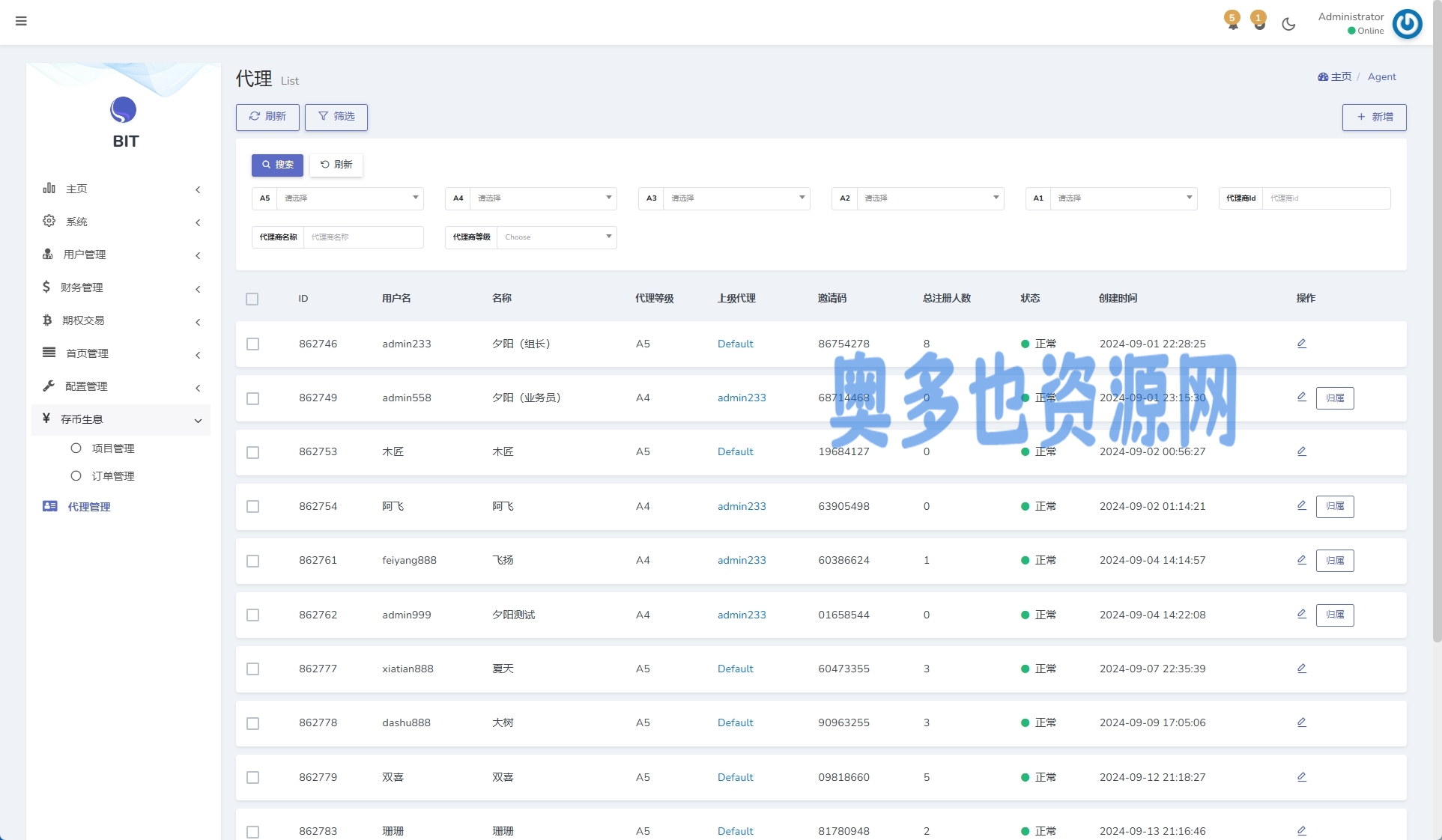Click admin233 parent link for admin558
Screen dimensions: 1442x840
click(741, 398)
